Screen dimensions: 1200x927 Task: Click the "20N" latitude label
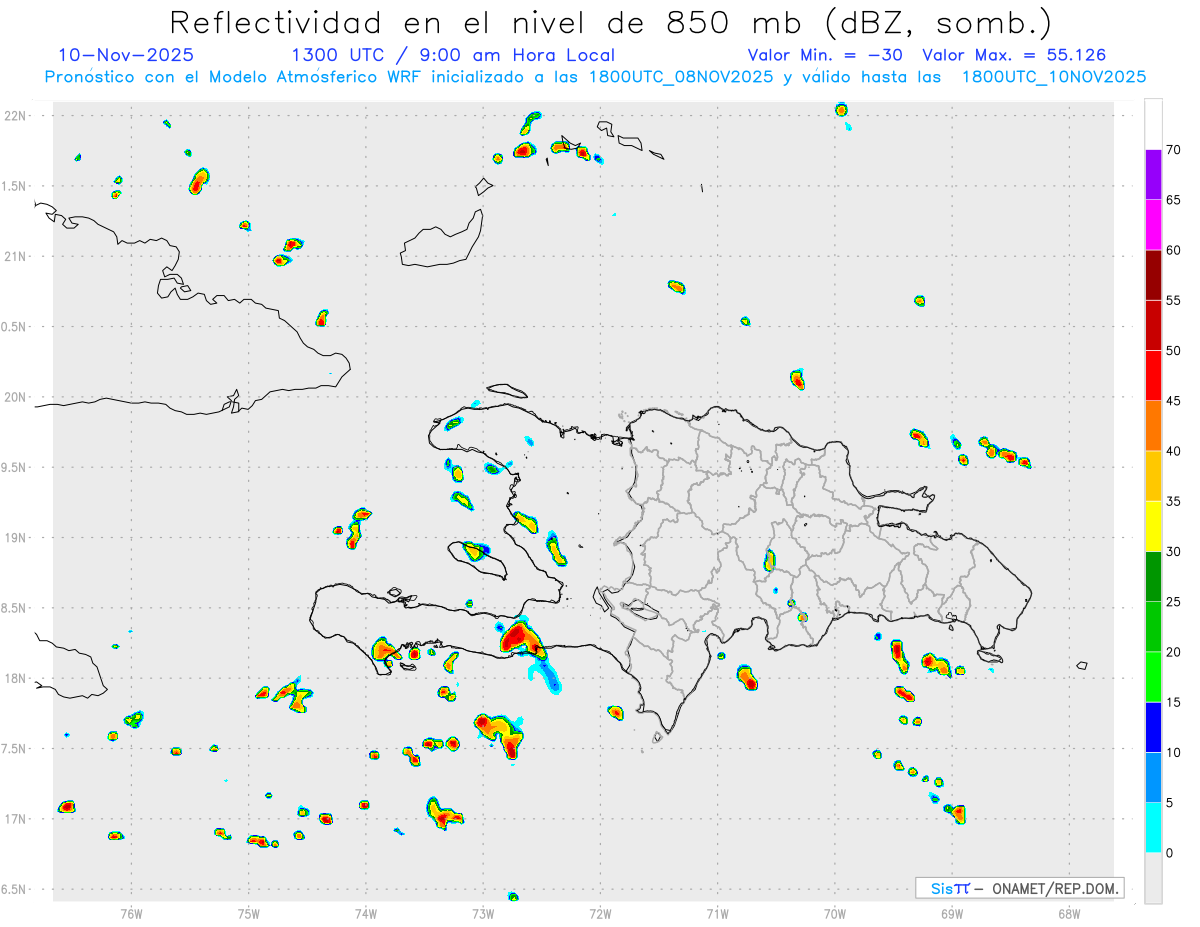tap(15, 397)
